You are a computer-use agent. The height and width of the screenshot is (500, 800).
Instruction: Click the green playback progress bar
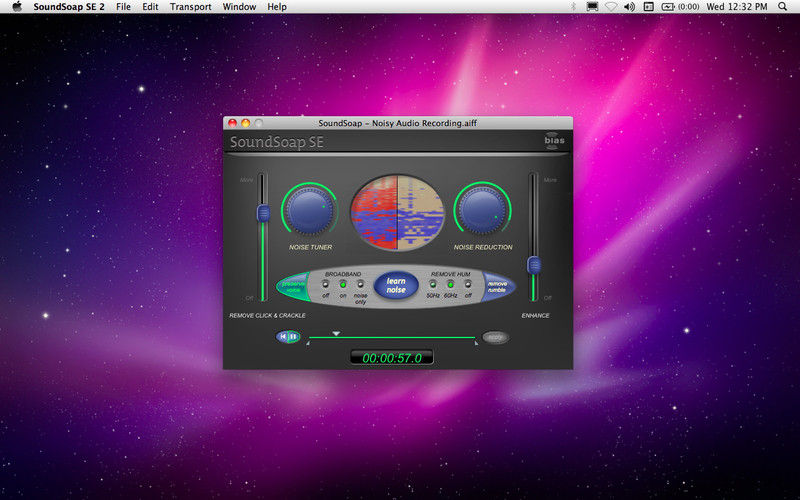click(x=392, y=338)
